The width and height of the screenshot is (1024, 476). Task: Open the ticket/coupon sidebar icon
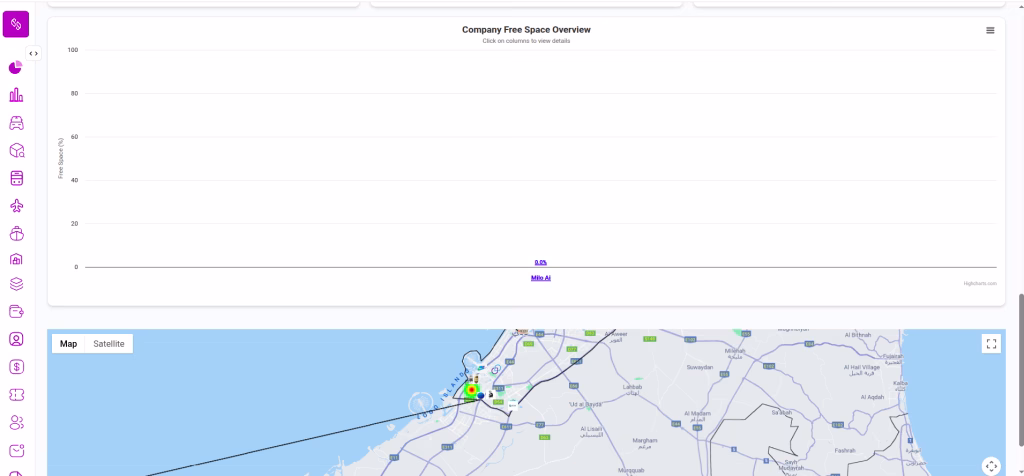[x=17, y=395]
